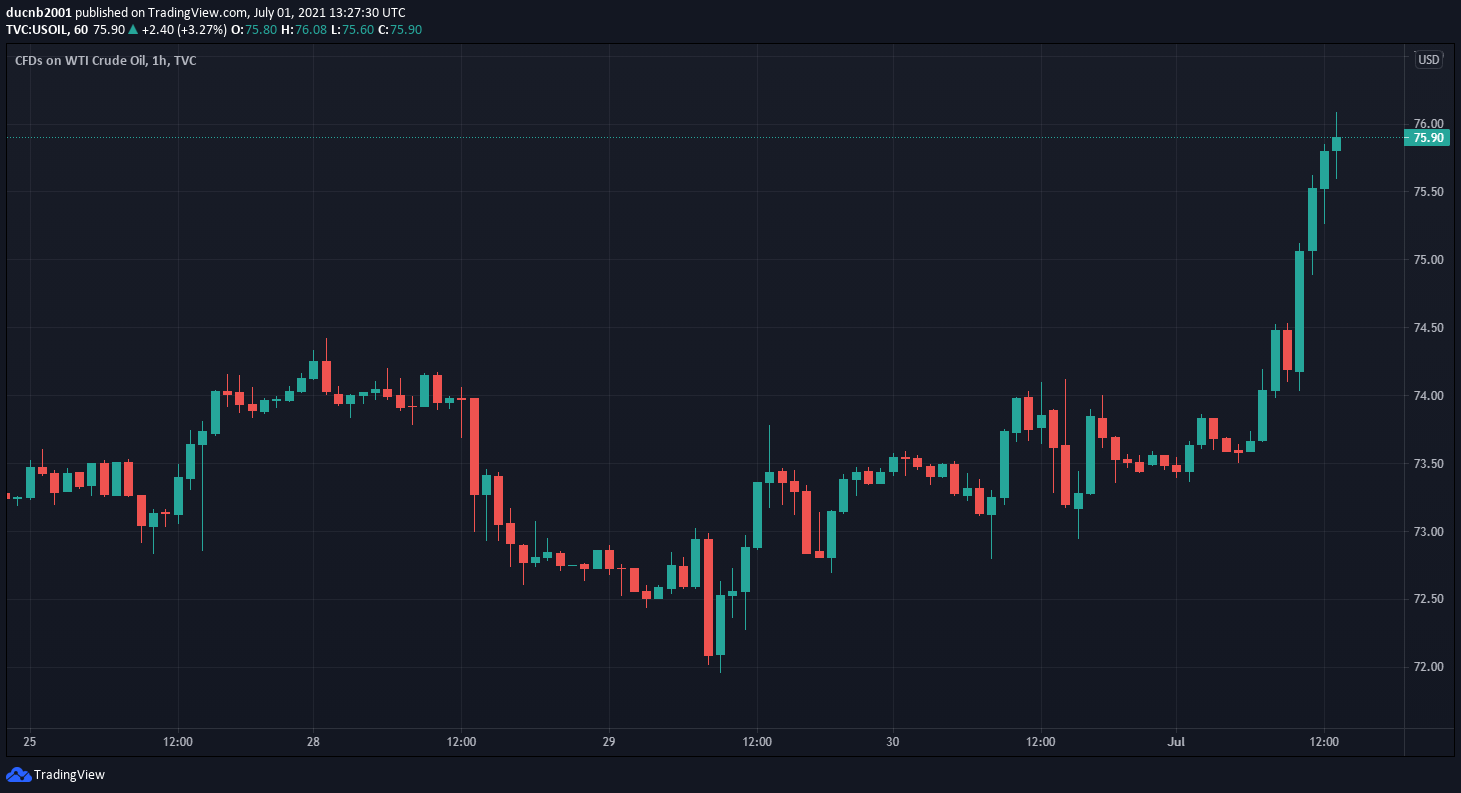Click the latest green candle near 75.90
Image resolution: width=1461 pixels, height=793 pixels.
[x=1336, y=144]
